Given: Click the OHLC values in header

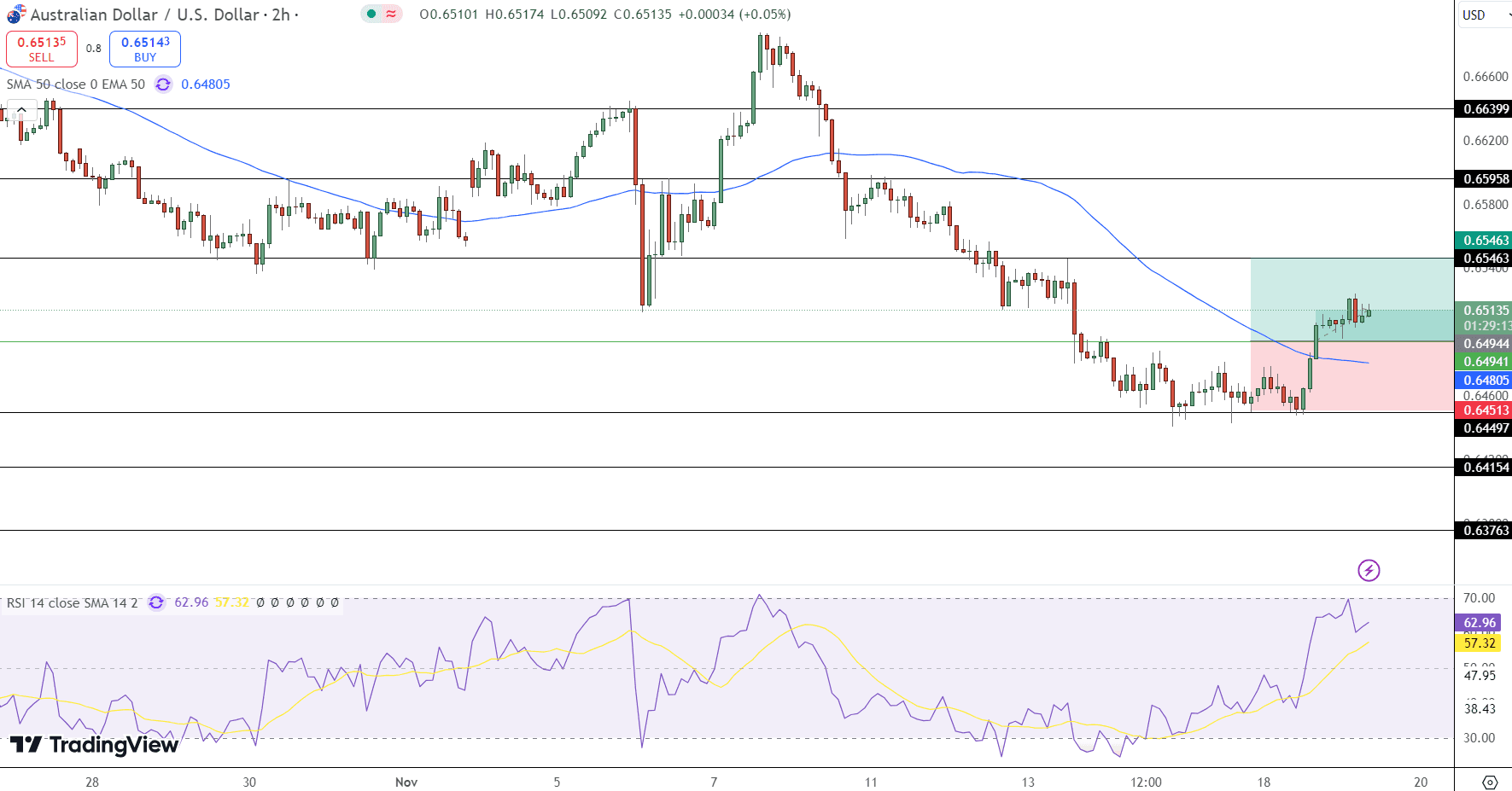Looking at the screenshot, I should pos(605,15).
